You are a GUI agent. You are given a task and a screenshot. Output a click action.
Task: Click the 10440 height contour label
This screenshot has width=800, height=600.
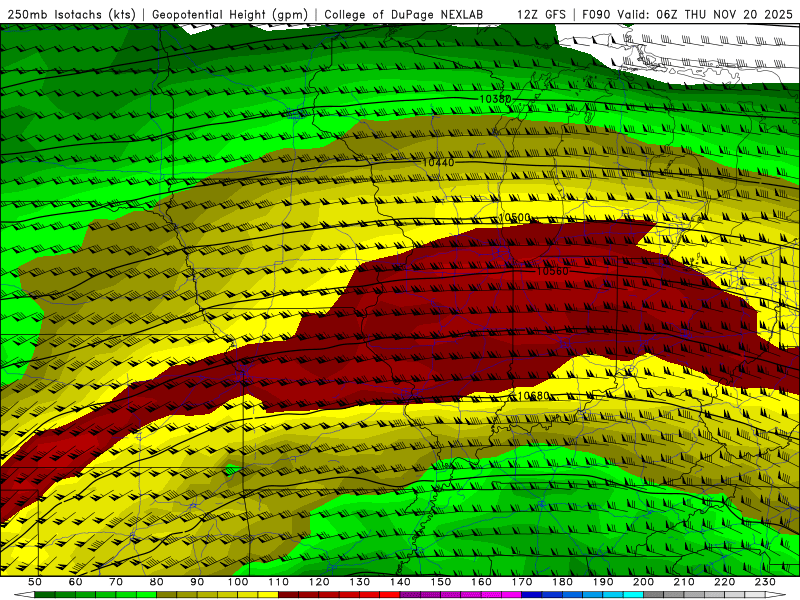click(x=438, y=162)
